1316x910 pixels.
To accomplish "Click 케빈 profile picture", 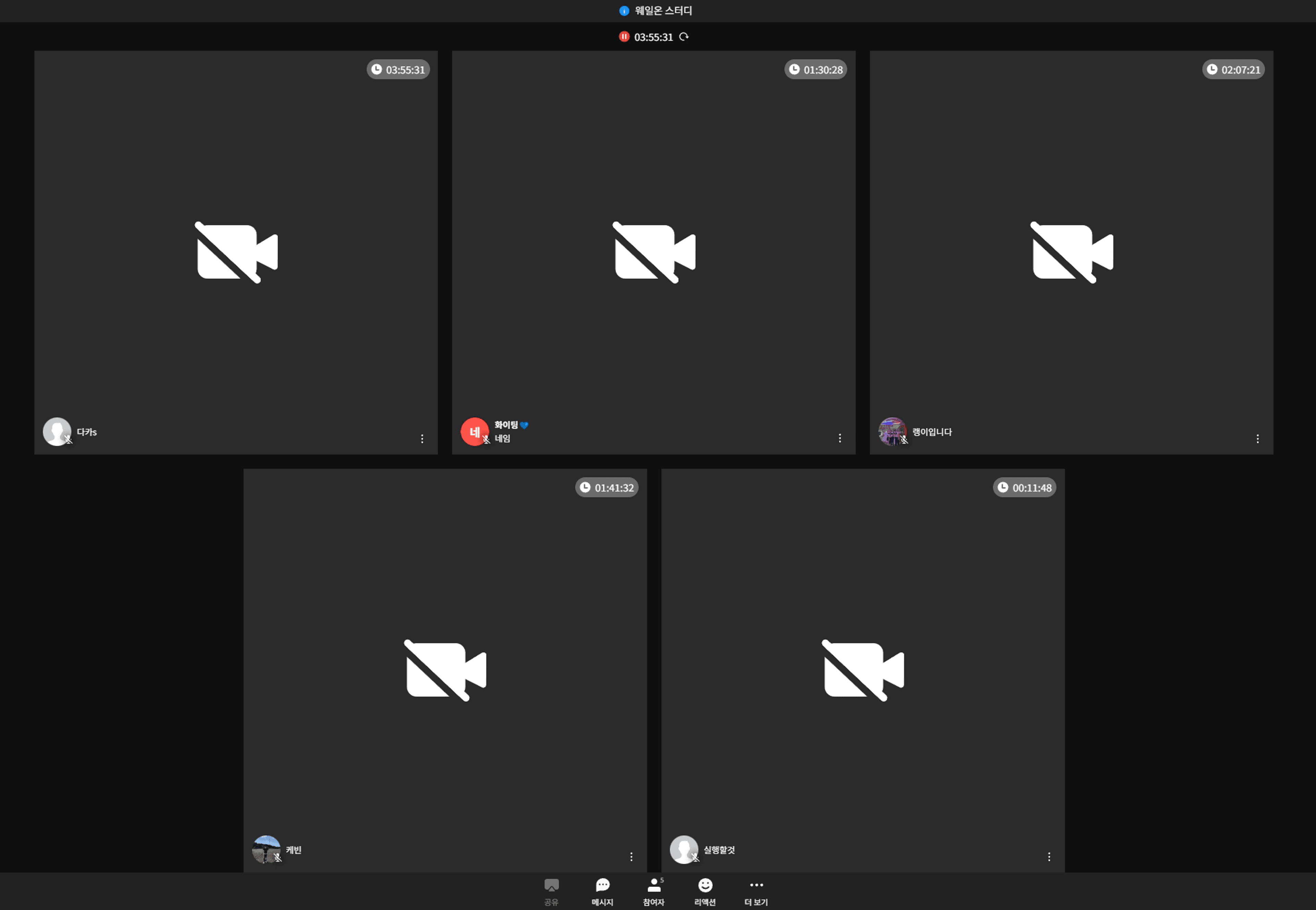I will click(x=266, y=850).
